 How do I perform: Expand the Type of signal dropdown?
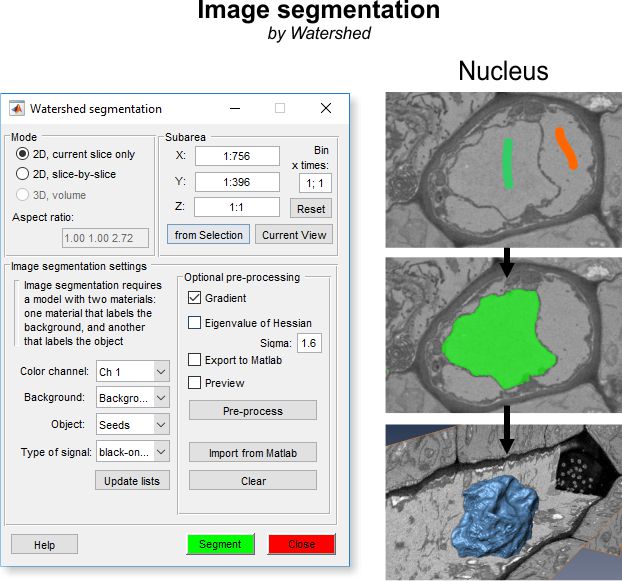point(133,452)
